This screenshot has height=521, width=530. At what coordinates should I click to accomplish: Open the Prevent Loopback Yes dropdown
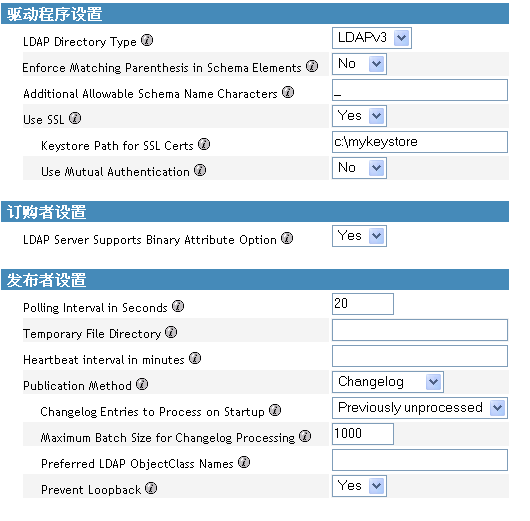click(x=359, y=486)
